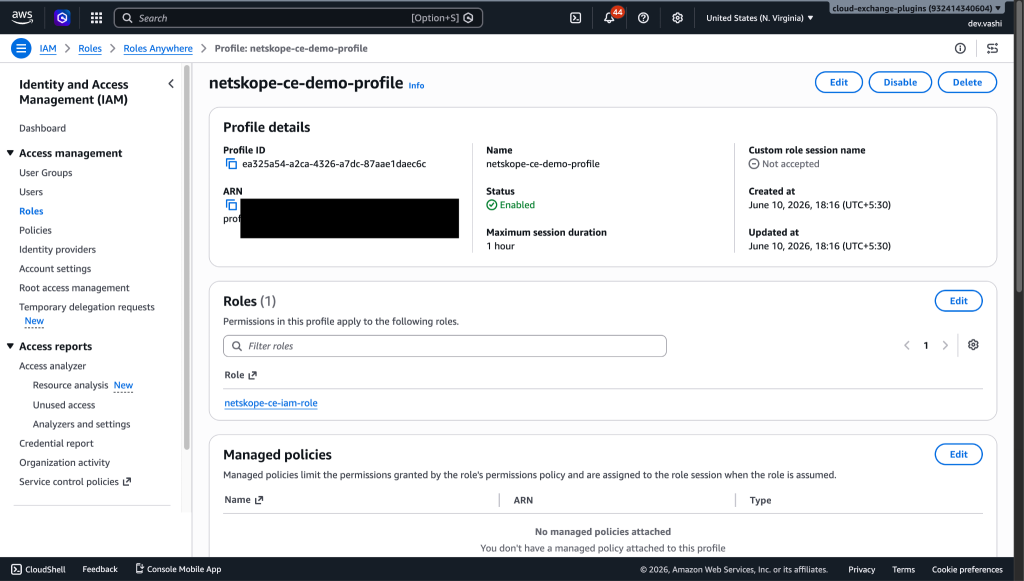
Task: Go to previous page of roles
Action: [x=906, y=345]
